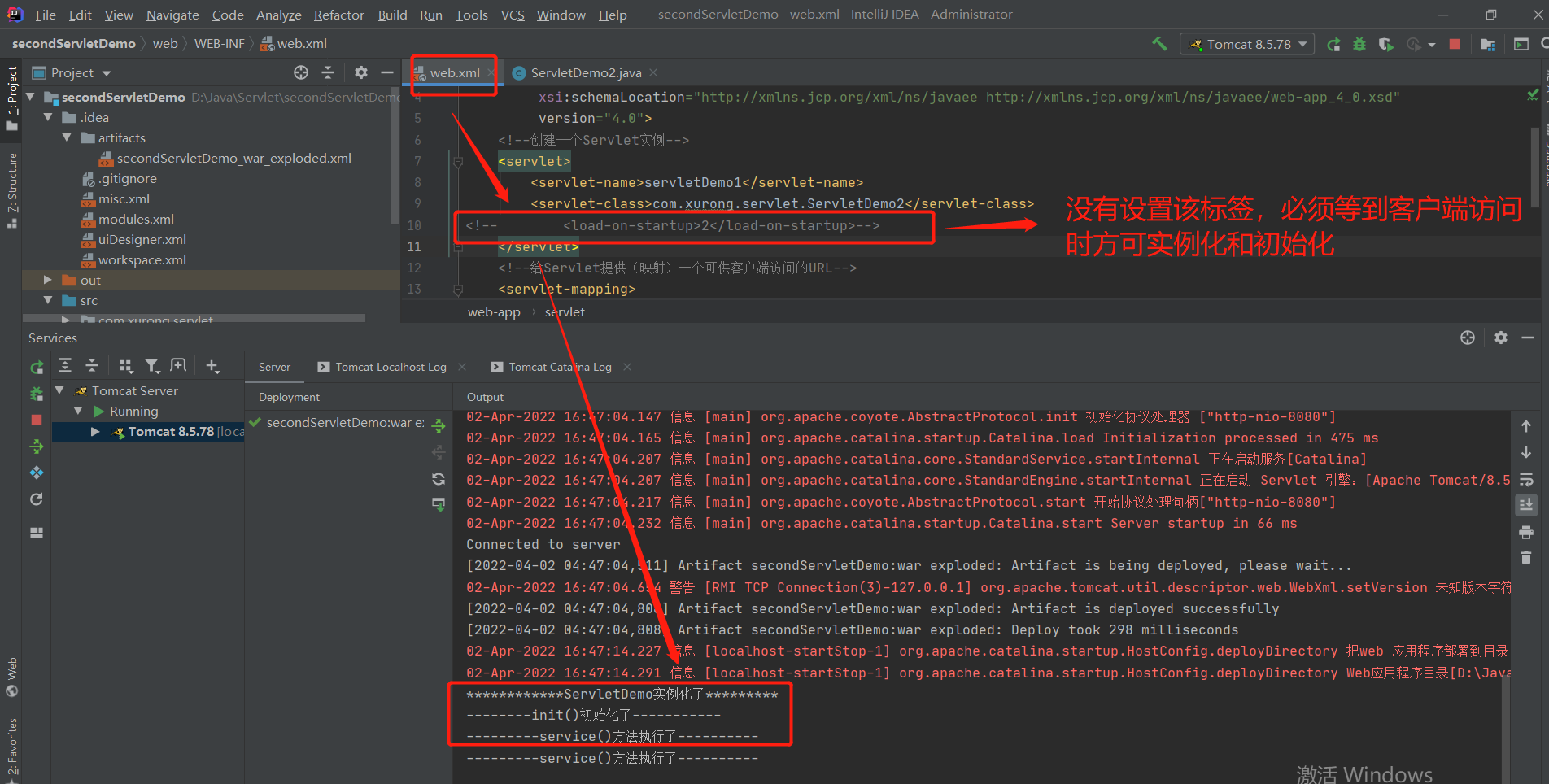The width and height of the screenshot is (1549, 784).
Task: Open the File menu
Action: point(46,15)
